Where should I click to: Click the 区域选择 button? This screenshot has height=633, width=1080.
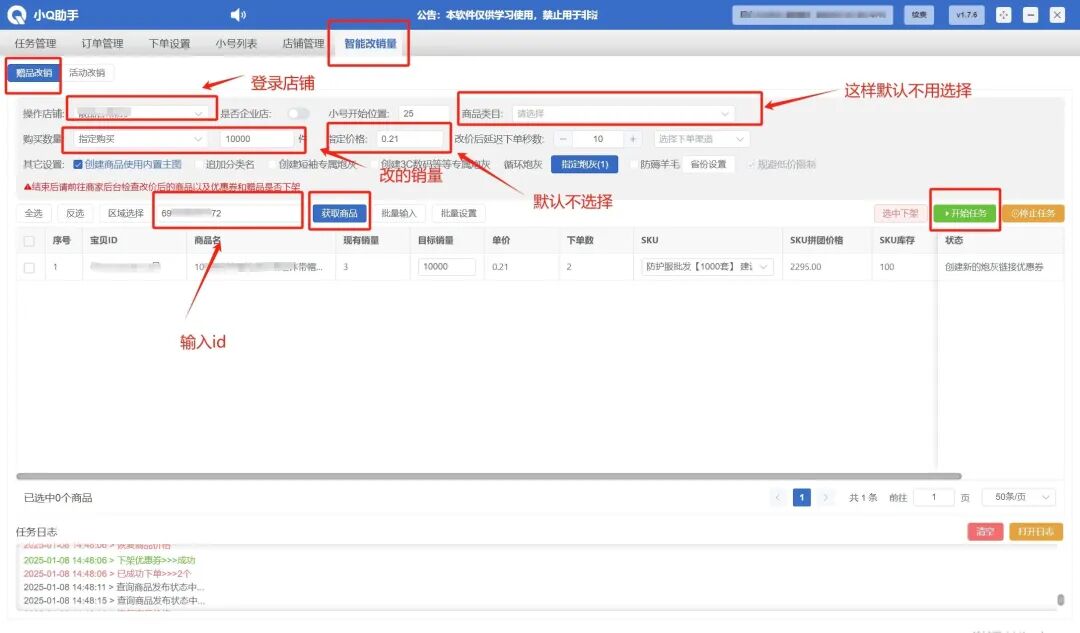point(126,214)
